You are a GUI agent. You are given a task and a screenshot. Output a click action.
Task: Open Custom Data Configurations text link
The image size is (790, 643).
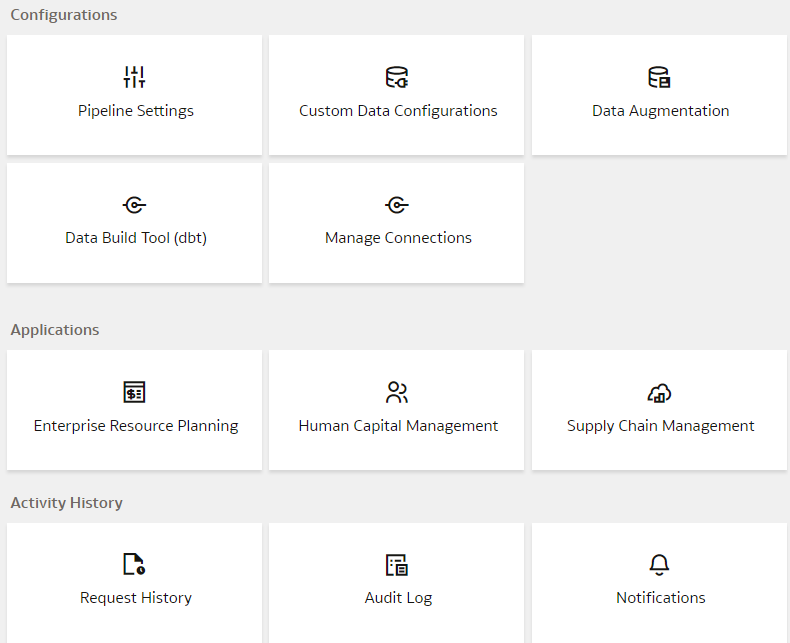pos(398,111)
